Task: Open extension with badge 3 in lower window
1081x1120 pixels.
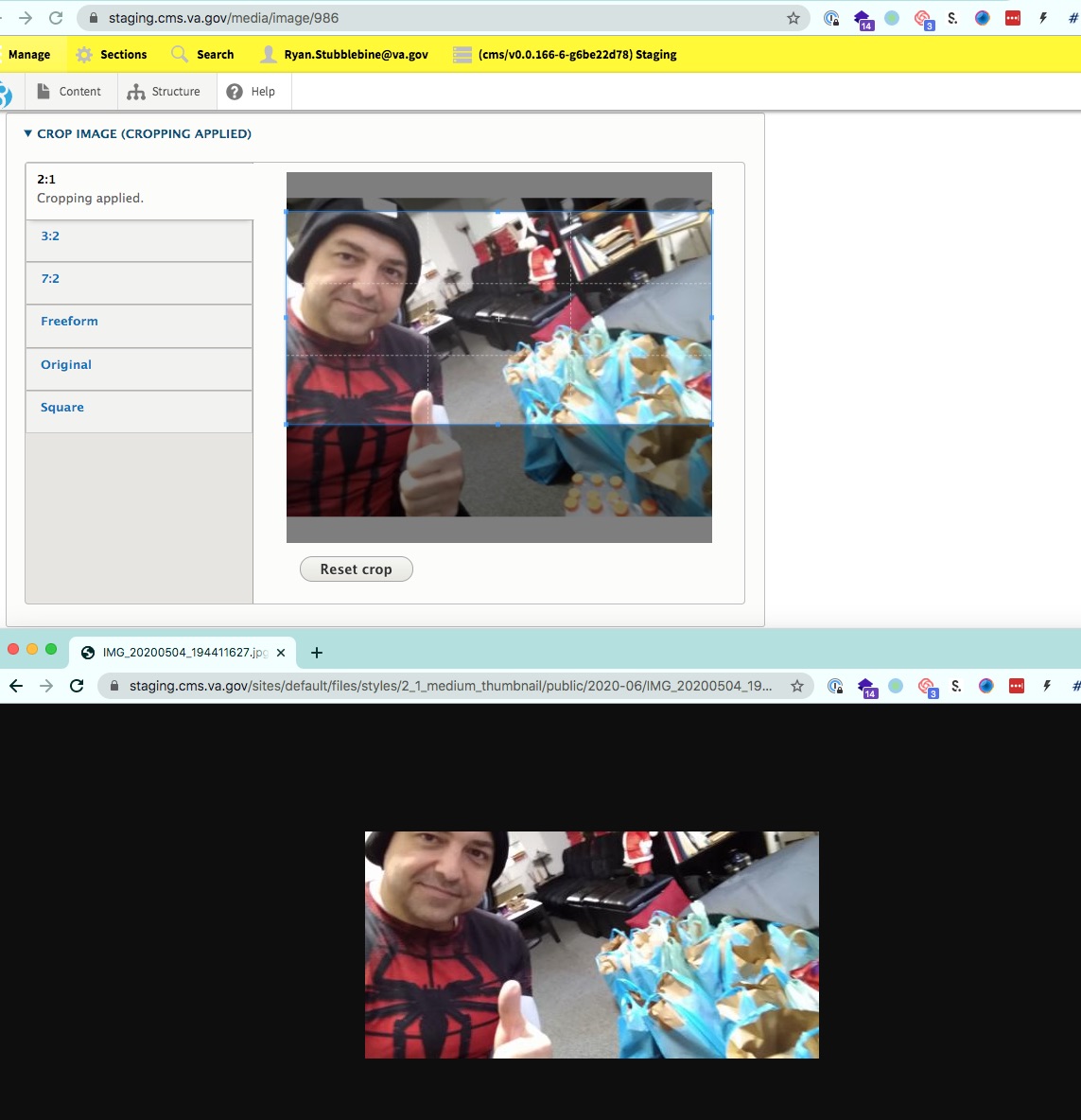Action: point(927,687)
